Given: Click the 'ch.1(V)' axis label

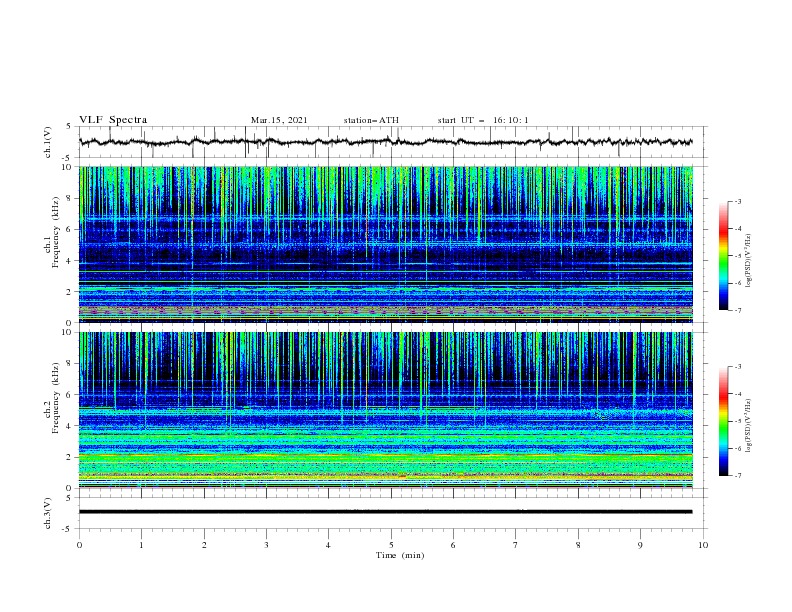Looking at the screenshot, I should pyautogui.click(x=47, y=142).
